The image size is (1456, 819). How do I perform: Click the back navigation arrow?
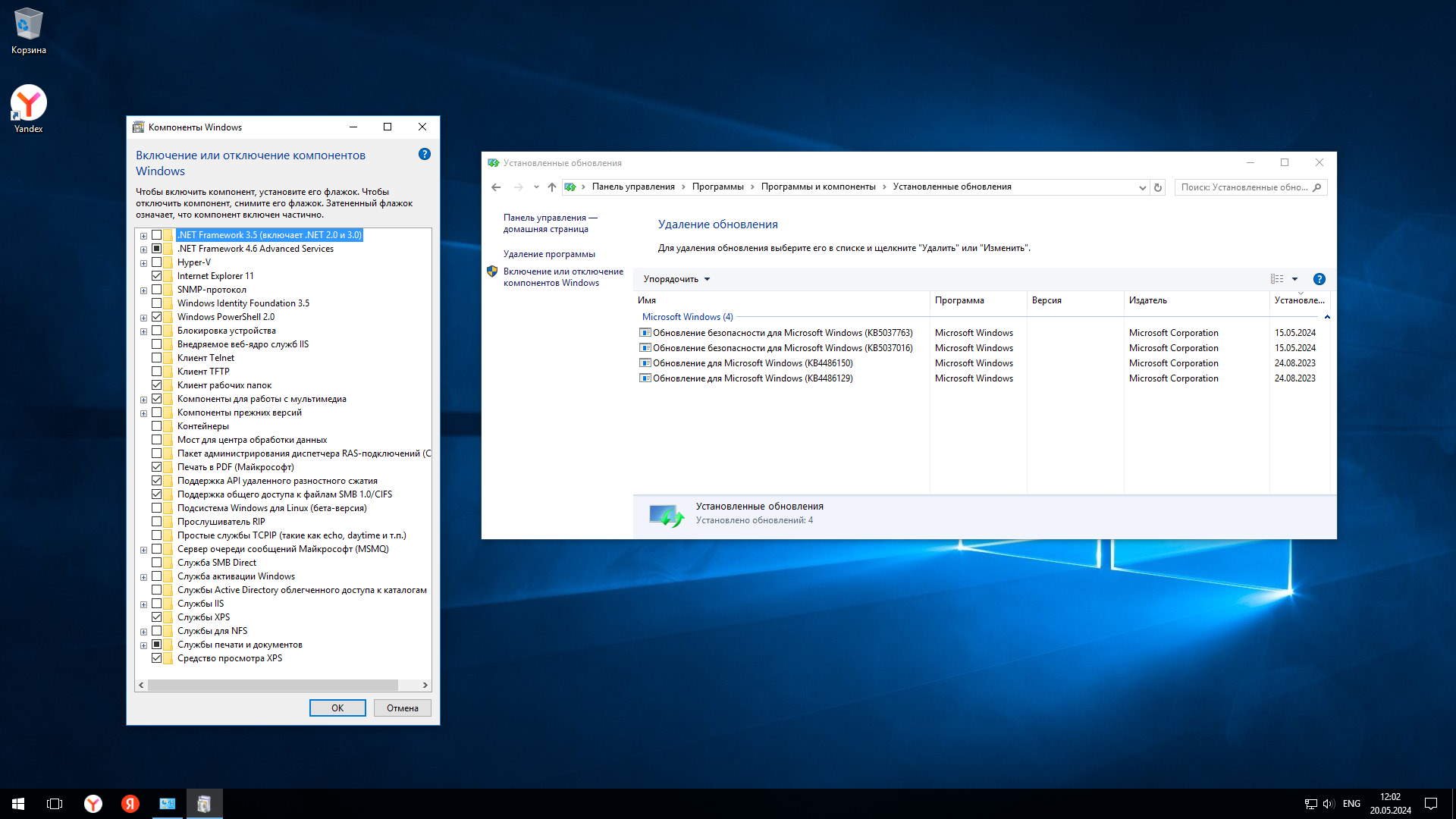496,187
